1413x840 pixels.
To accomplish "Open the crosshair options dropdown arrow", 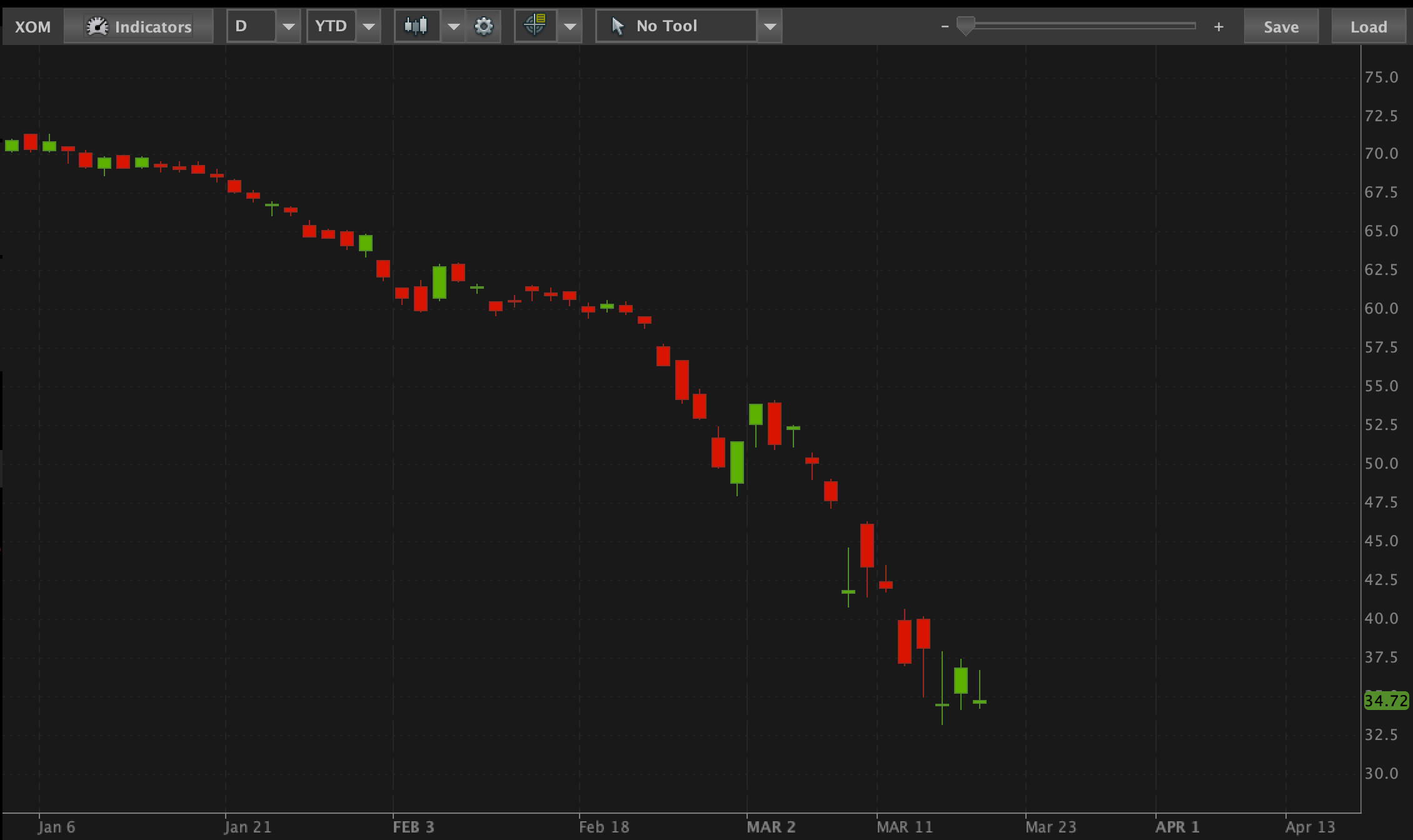I will pos(569,26).
